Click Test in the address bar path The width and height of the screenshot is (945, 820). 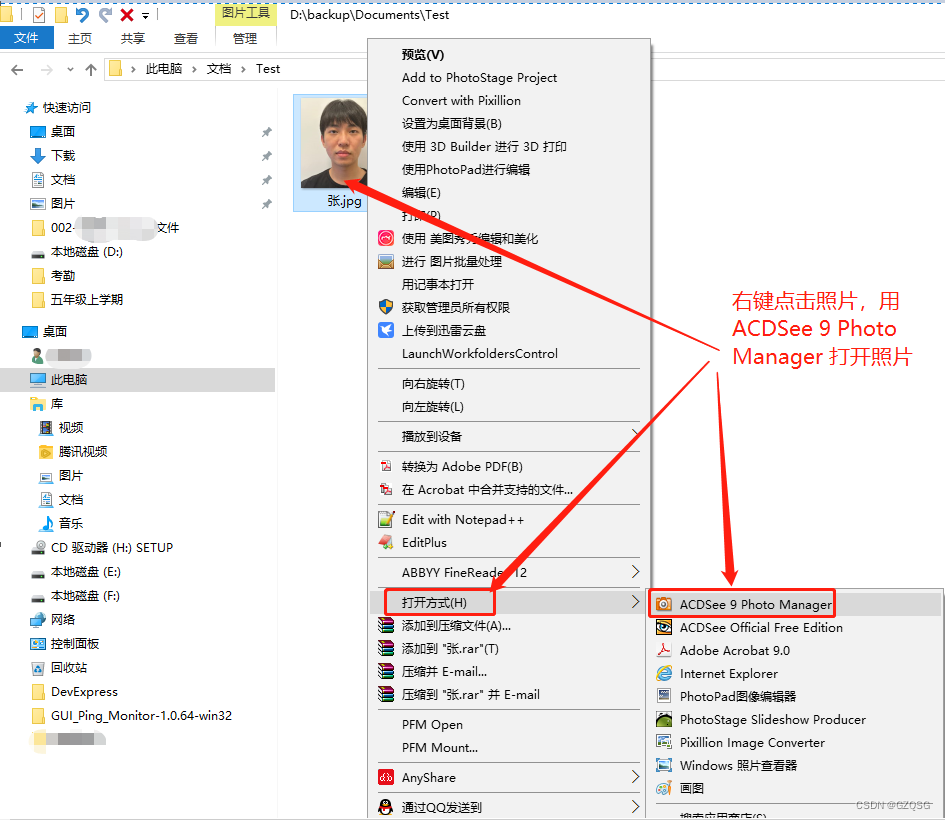(x=268, y=69)
